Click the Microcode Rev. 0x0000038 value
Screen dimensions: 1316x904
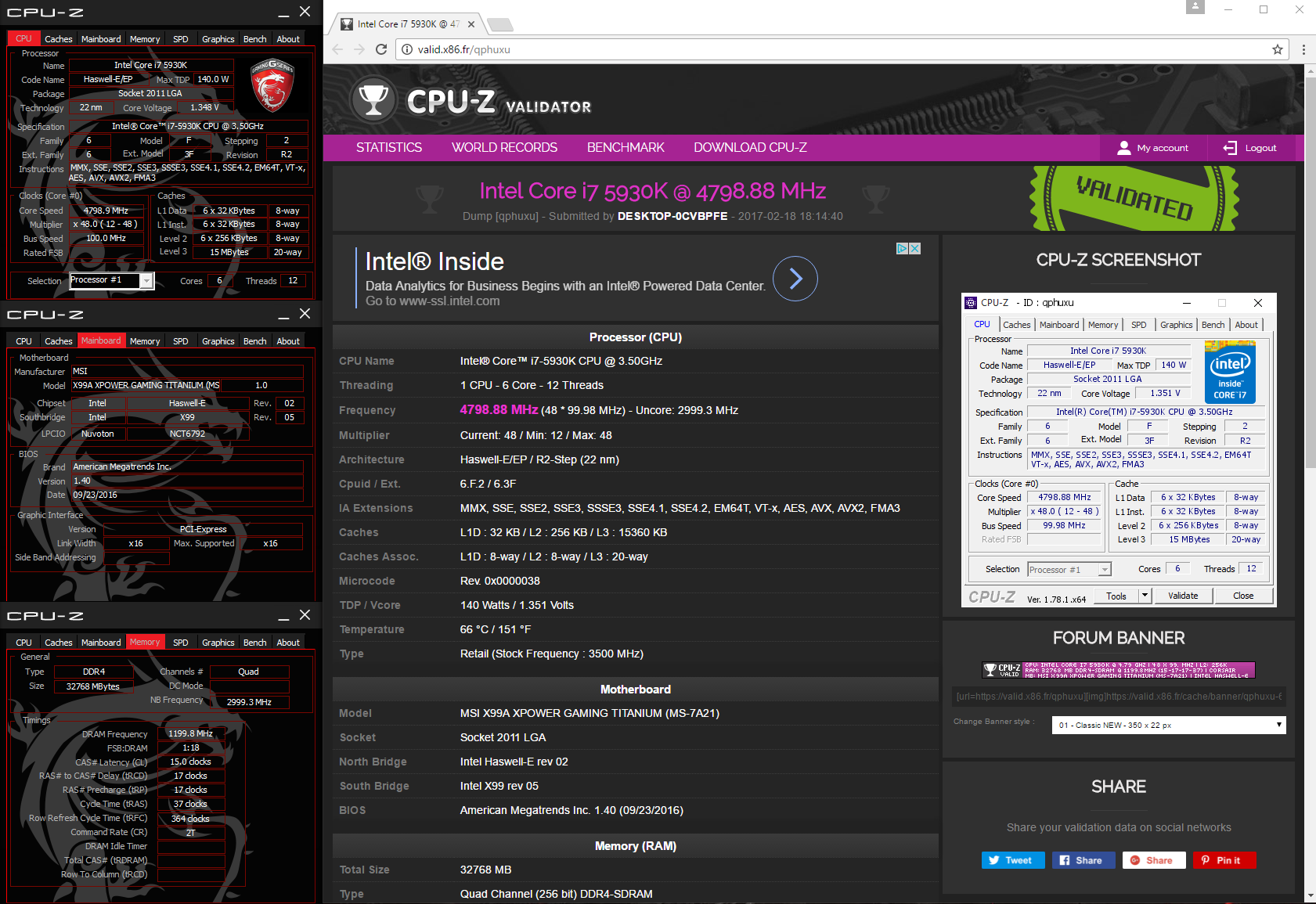500,581
